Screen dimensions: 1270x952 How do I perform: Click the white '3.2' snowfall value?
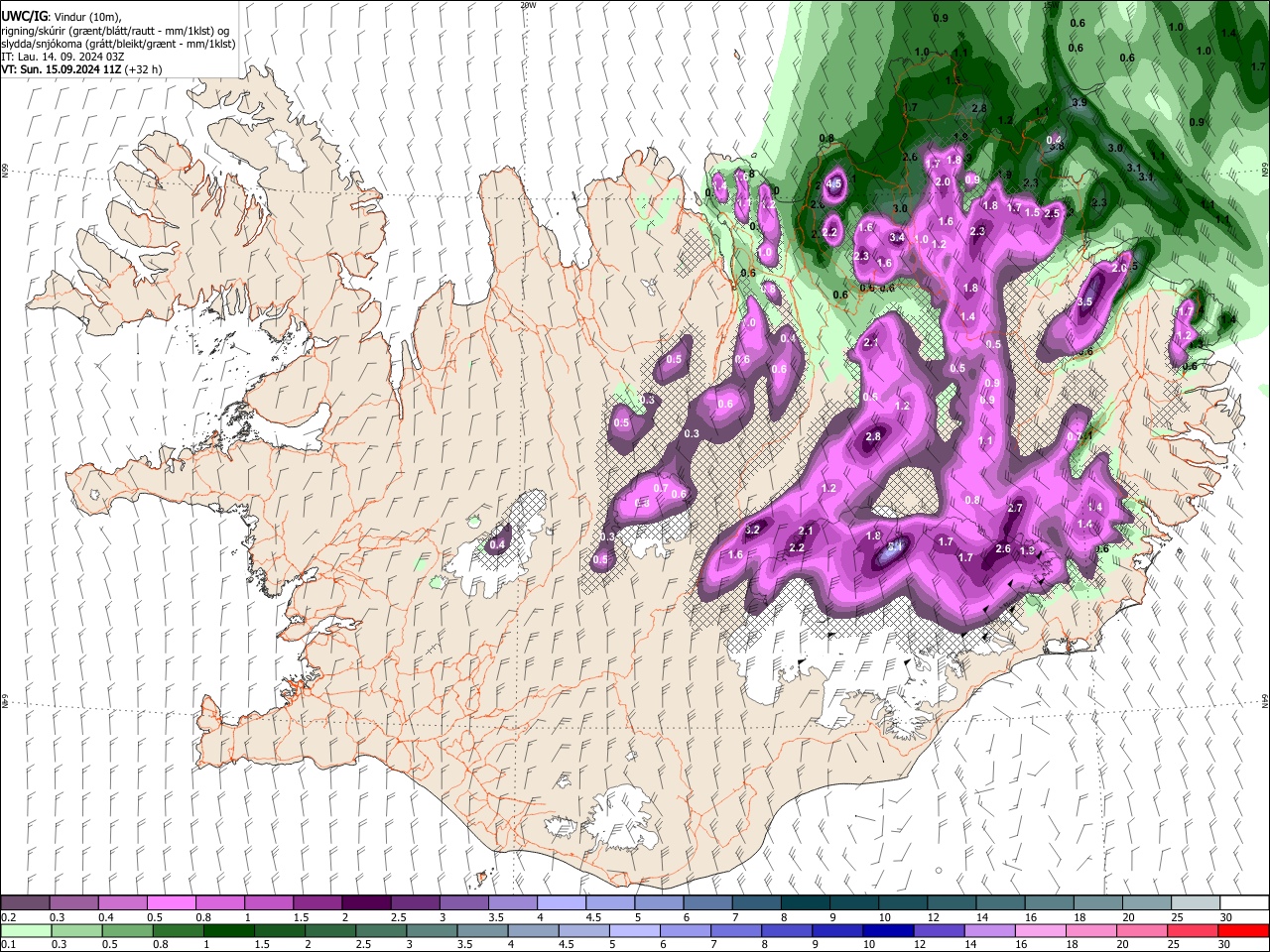pyautogui.click(x=752, y=530)
